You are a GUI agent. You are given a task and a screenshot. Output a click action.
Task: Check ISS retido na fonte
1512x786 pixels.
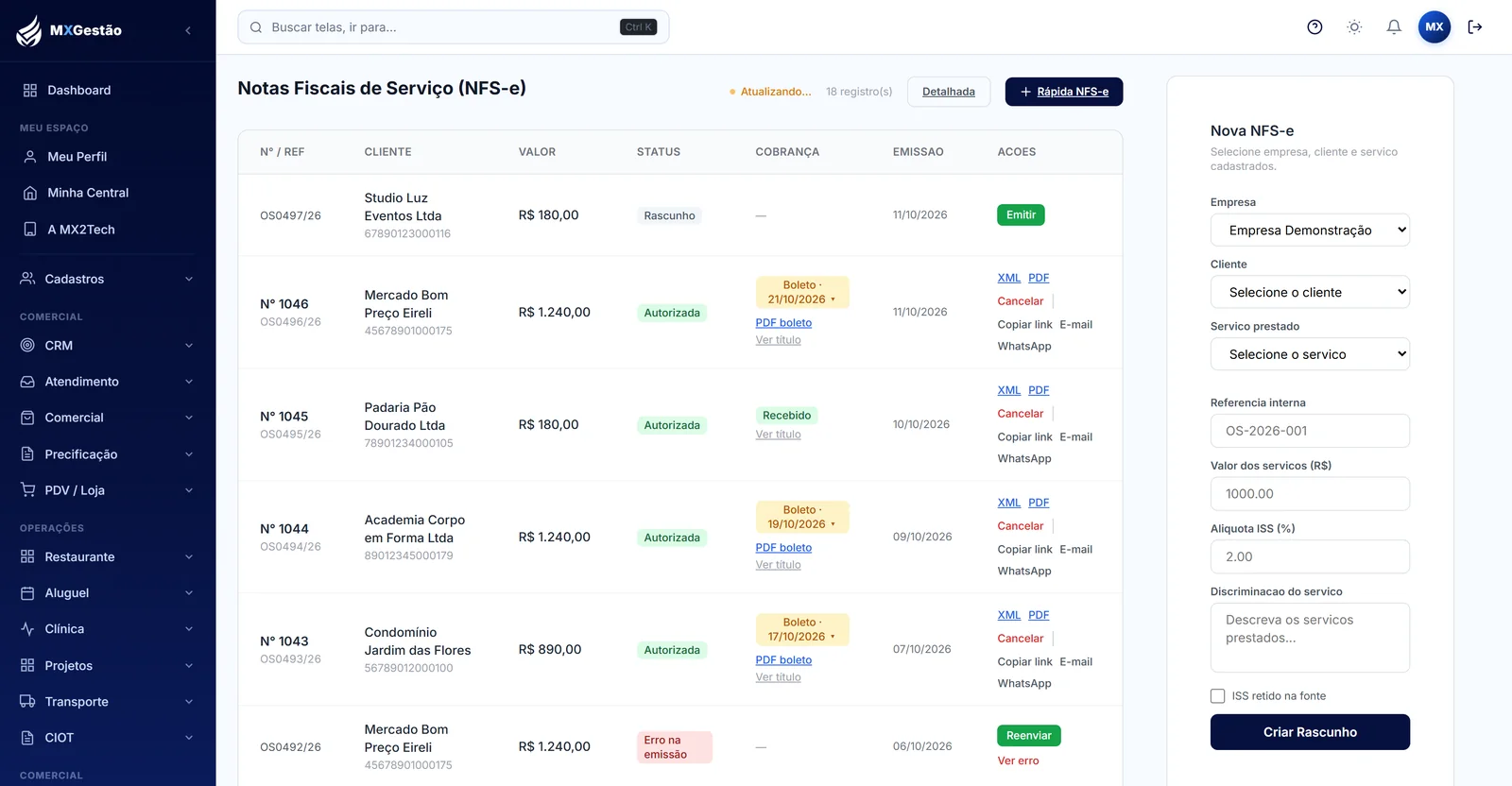[x=1218, y=696]
